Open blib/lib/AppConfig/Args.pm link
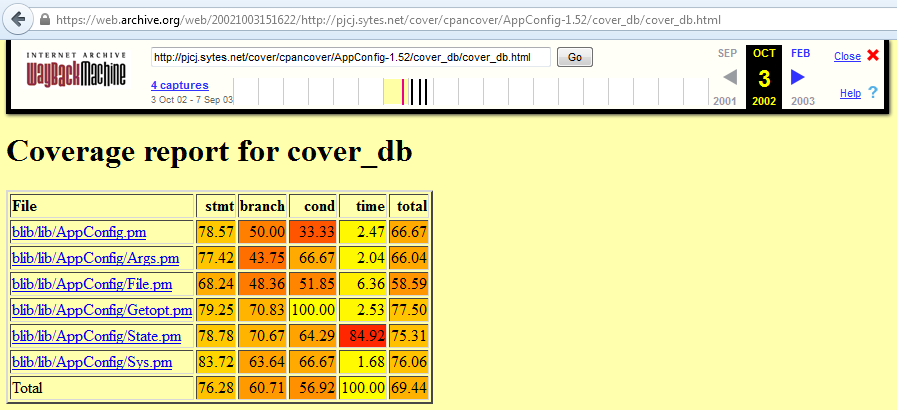Screen dimensions: 897x410 coord(95,258)
